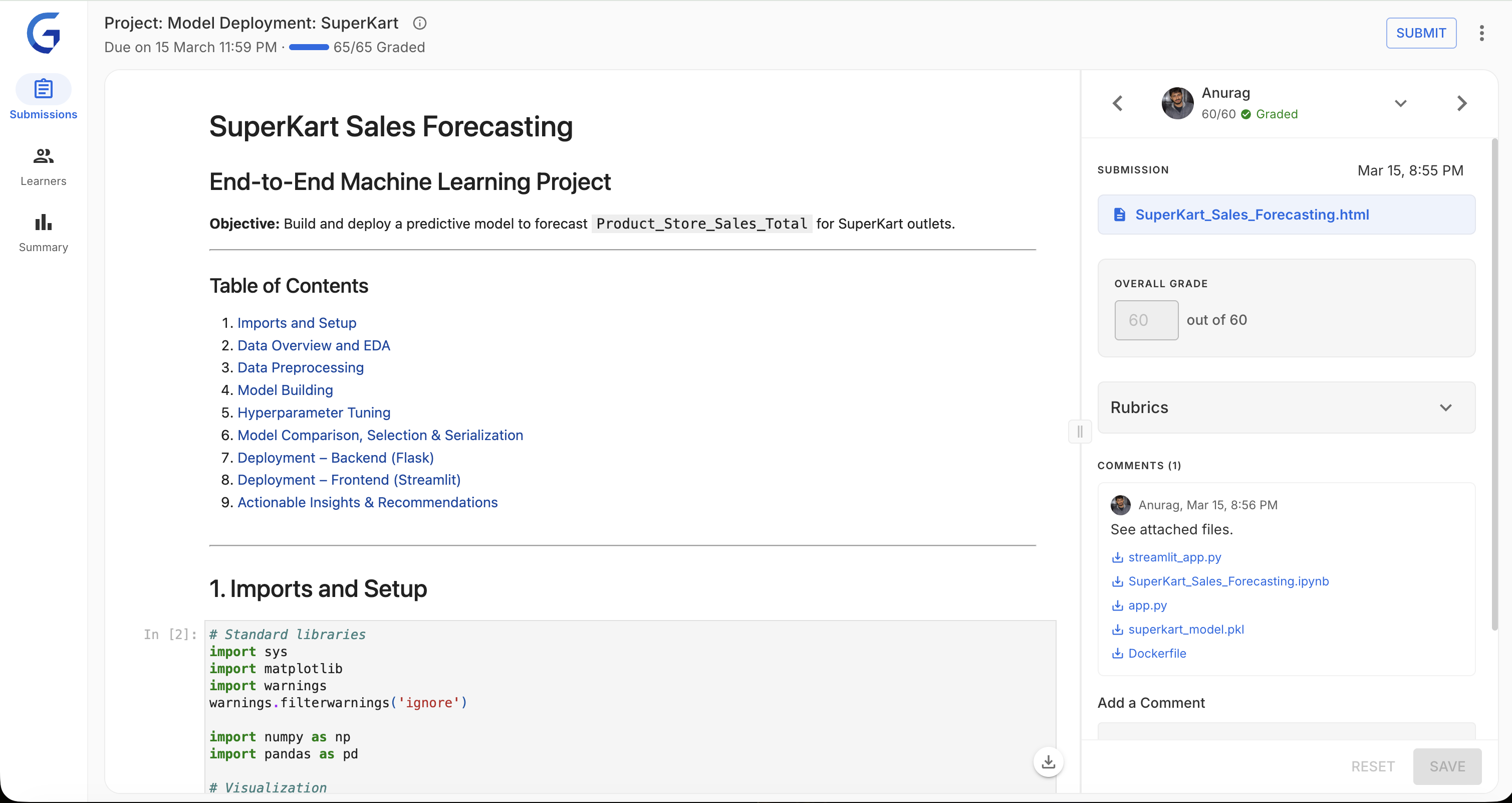Screen dimensions: 1512x803
Task: Go to next learner with right arrow
Action: click(1461, 103)
